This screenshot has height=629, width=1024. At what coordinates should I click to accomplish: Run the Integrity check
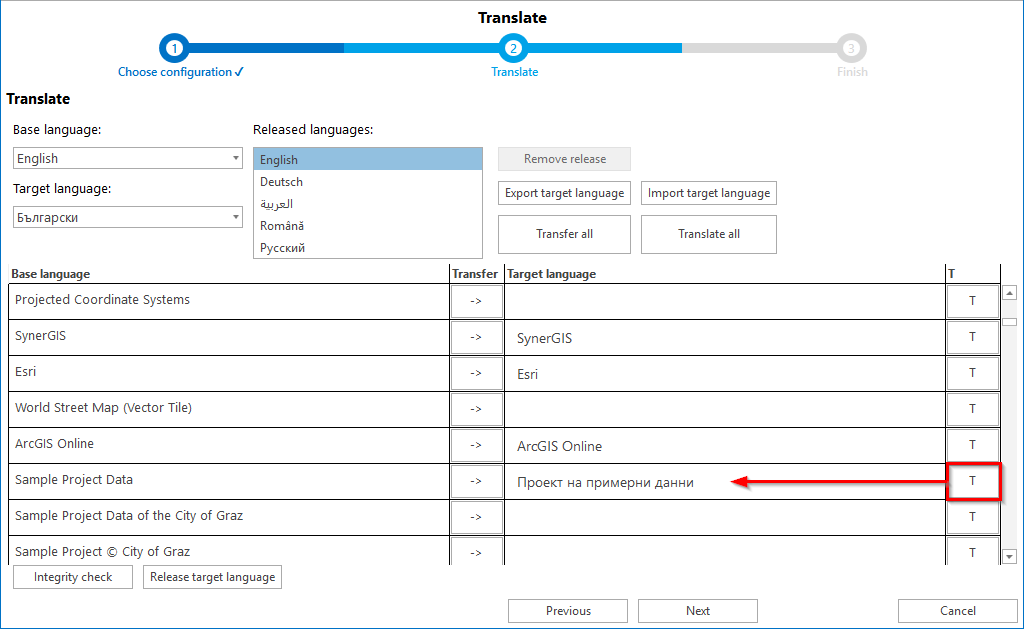pyautogui.click(x=72, y=577)
